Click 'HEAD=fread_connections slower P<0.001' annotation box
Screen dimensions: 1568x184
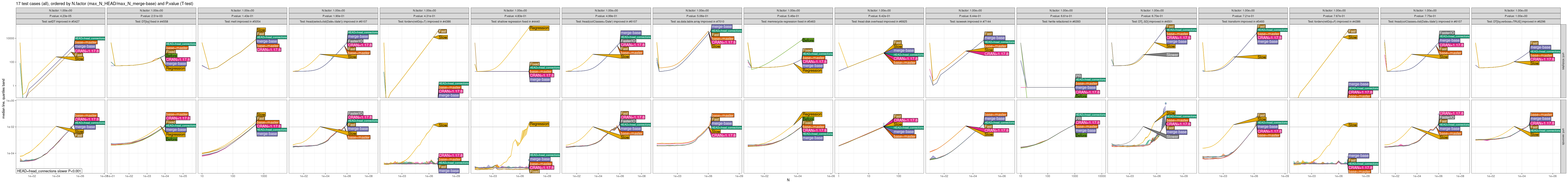49,171
